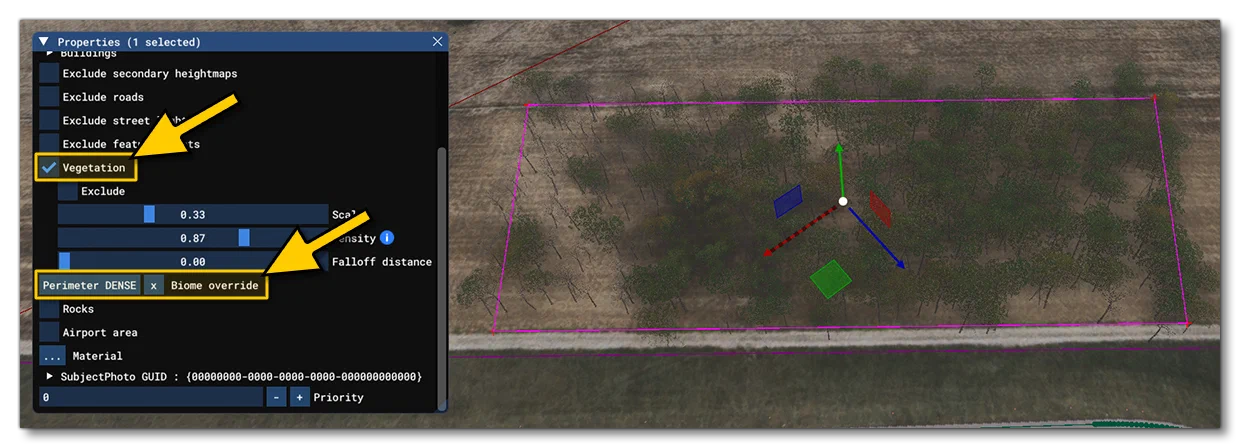1240x448 pixels.
Task: Toggle the Exclude street lights checkbox
Action: tap(48, 120)
